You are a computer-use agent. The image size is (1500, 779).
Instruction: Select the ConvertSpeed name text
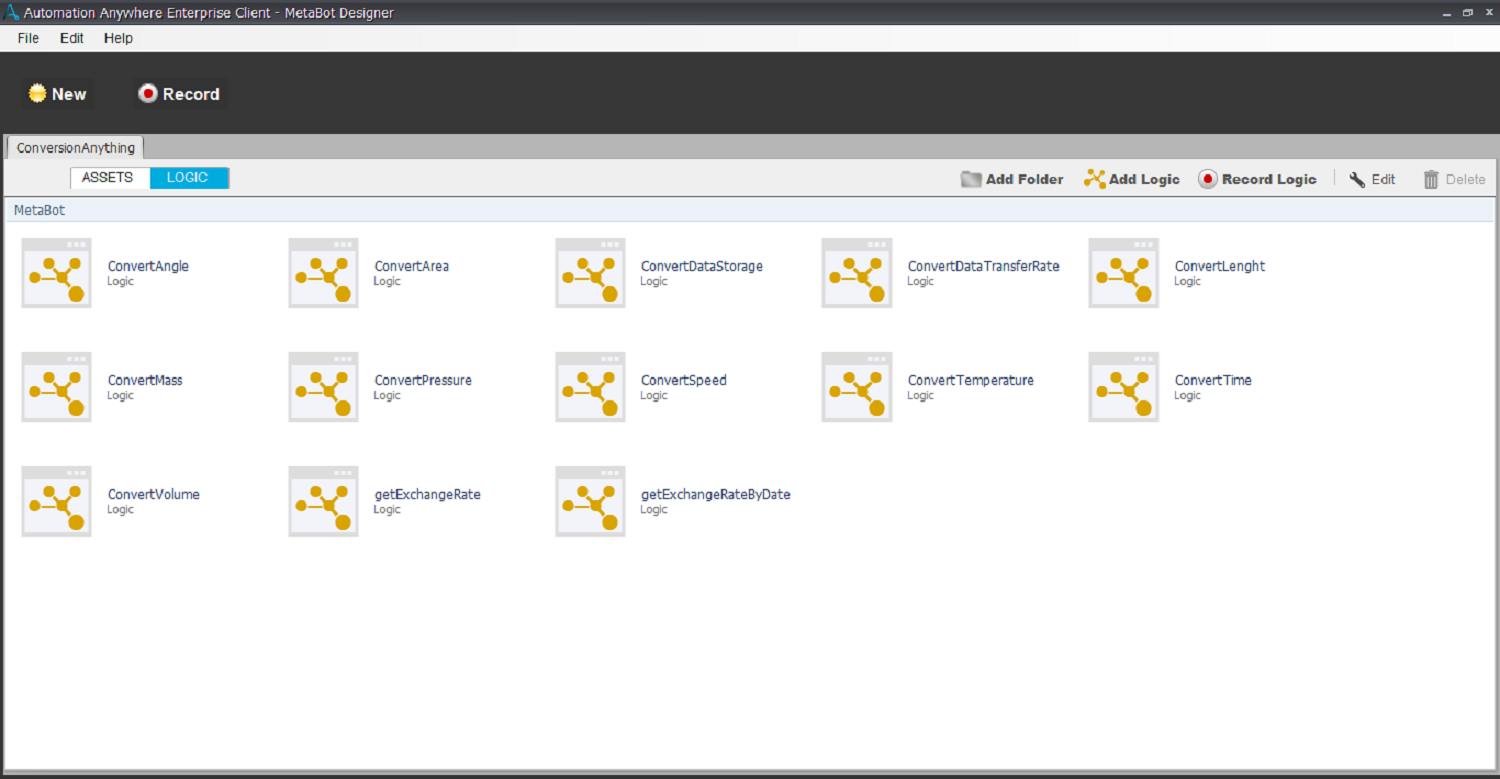pyautogui.click(x=684, y=380)
